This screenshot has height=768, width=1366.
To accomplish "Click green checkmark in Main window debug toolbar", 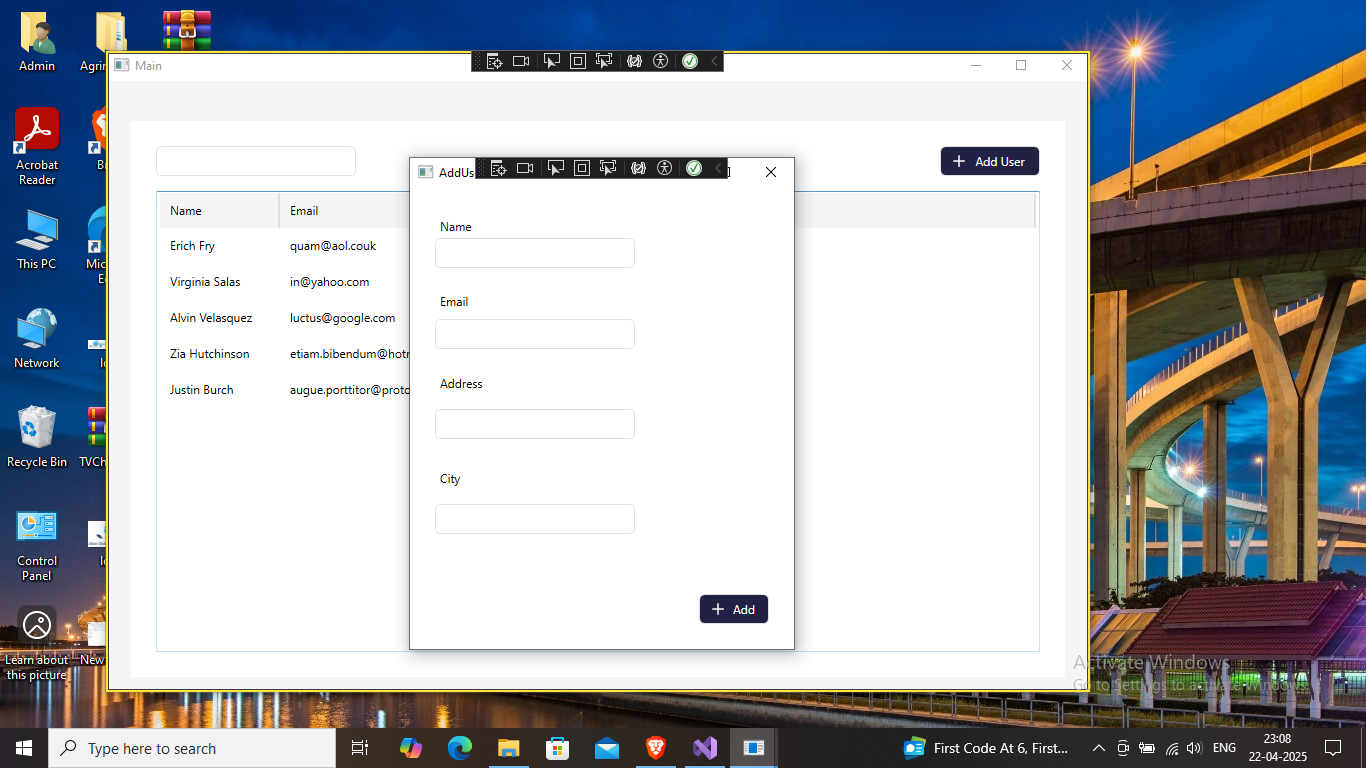I will point(690,61).
